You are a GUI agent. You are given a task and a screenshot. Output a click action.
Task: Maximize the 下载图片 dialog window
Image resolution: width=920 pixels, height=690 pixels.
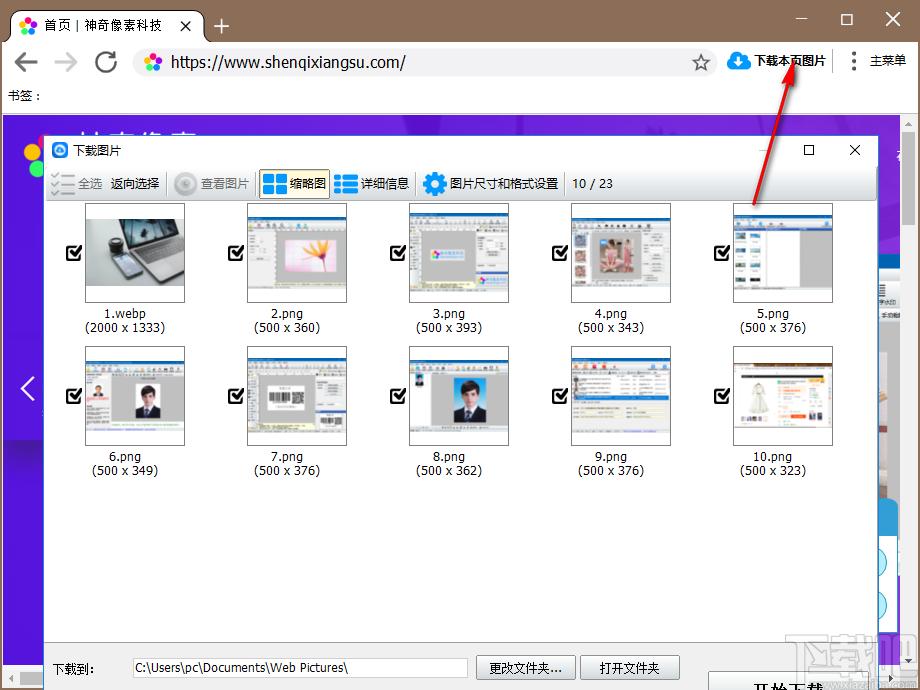[809, 150]
